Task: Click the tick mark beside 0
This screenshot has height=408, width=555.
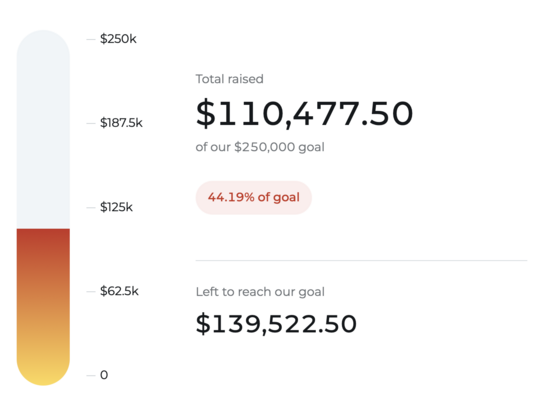Action: [91, 375]
